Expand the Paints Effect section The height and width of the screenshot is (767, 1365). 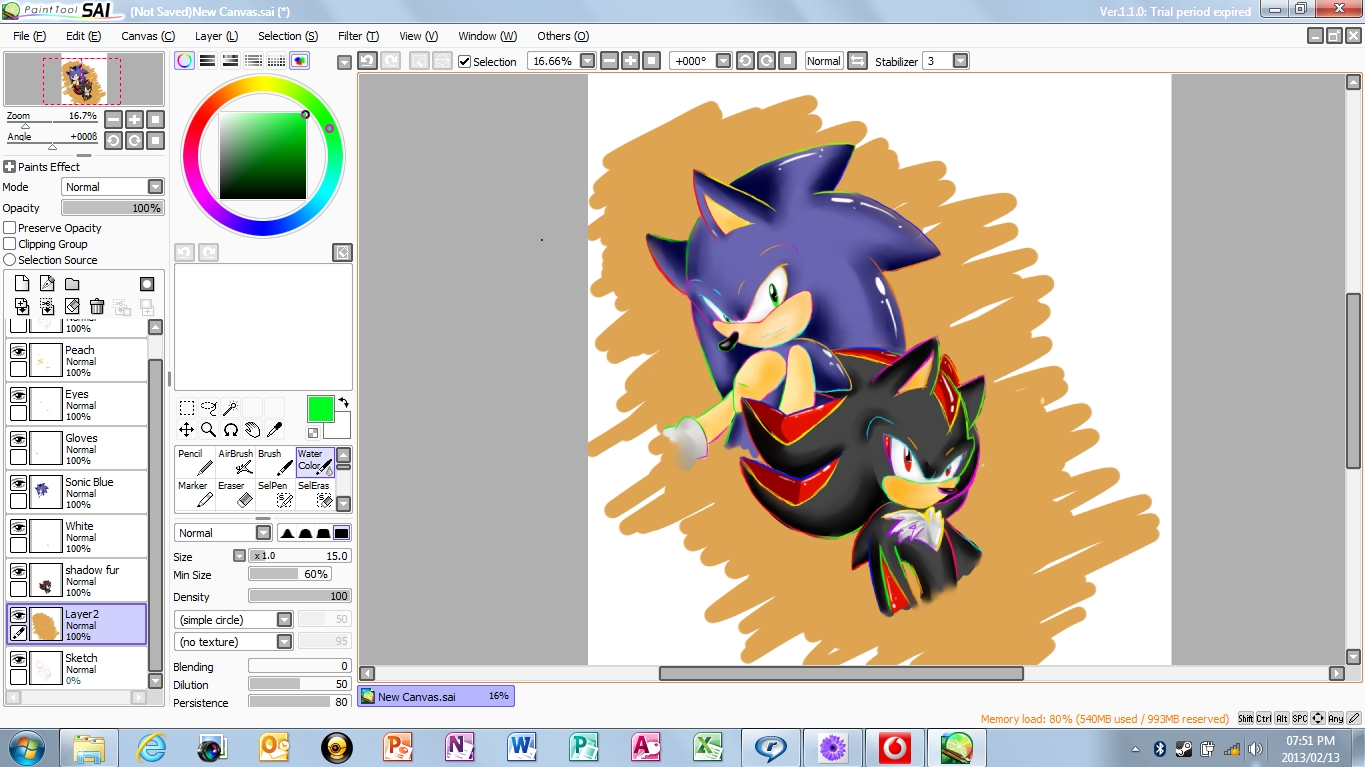tap(10, 167)
